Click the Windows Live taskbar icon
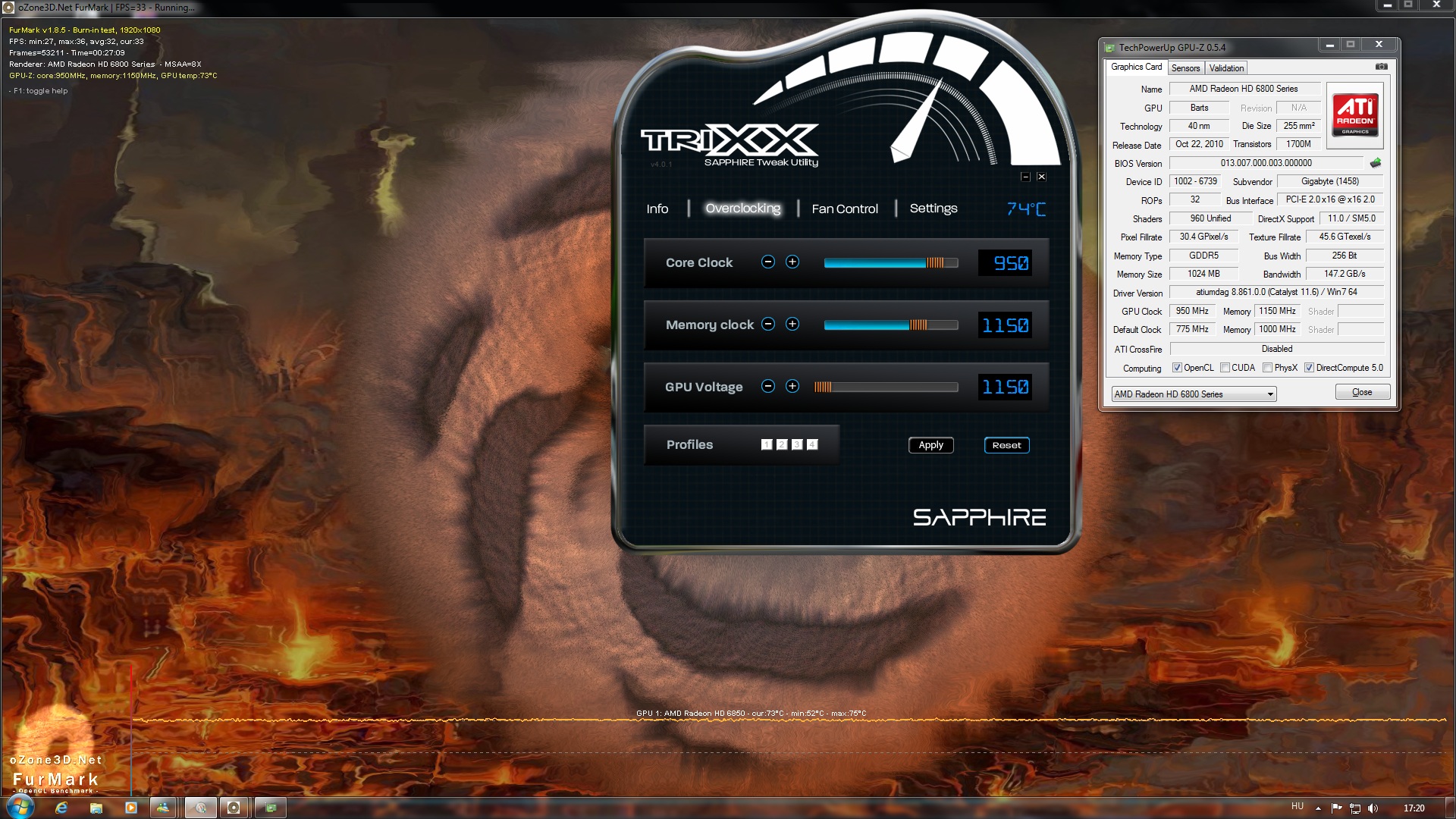The image size is (1456, 819). 162,808
